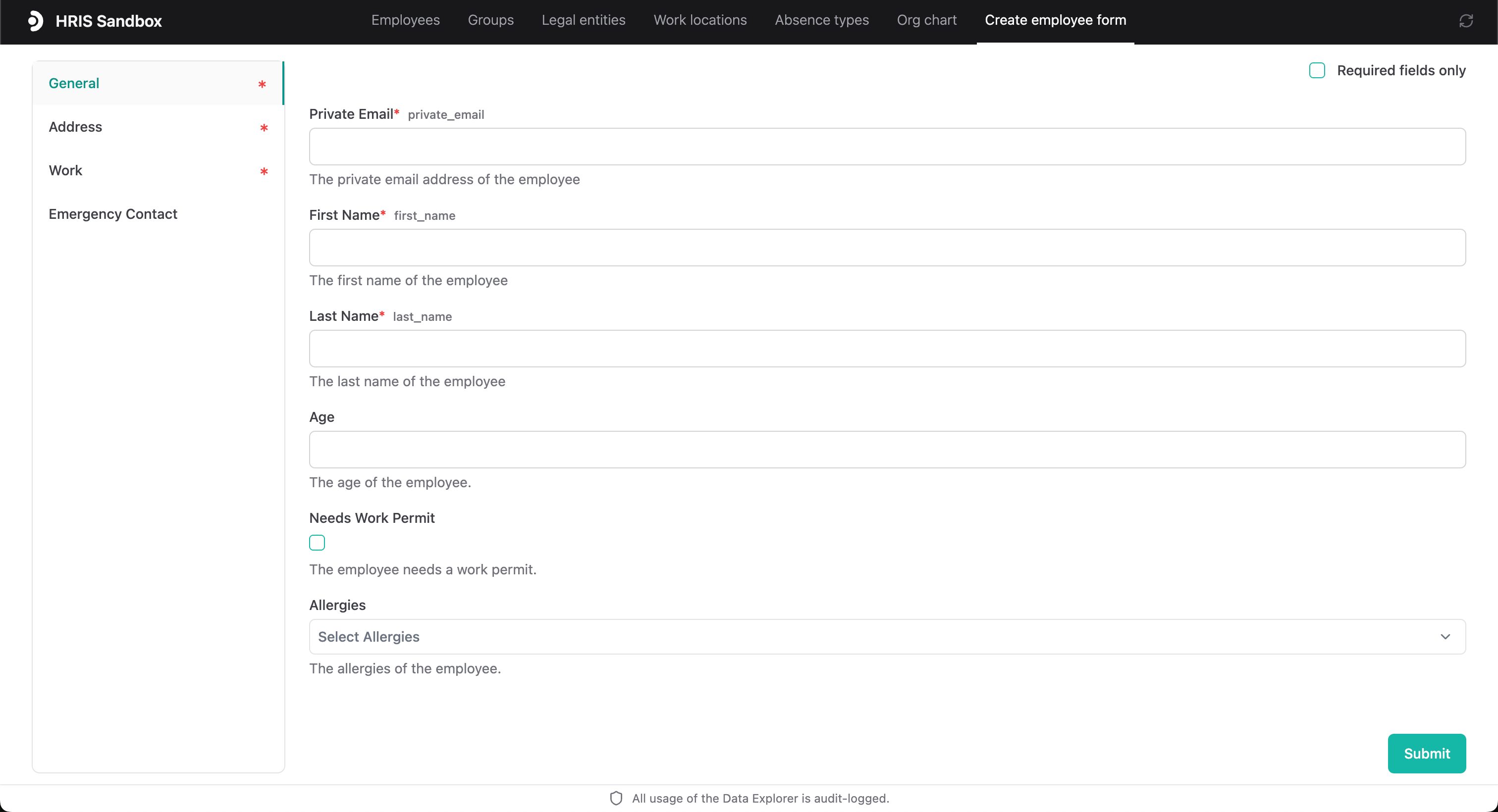Open the Work locations tab

click(699, 20)
